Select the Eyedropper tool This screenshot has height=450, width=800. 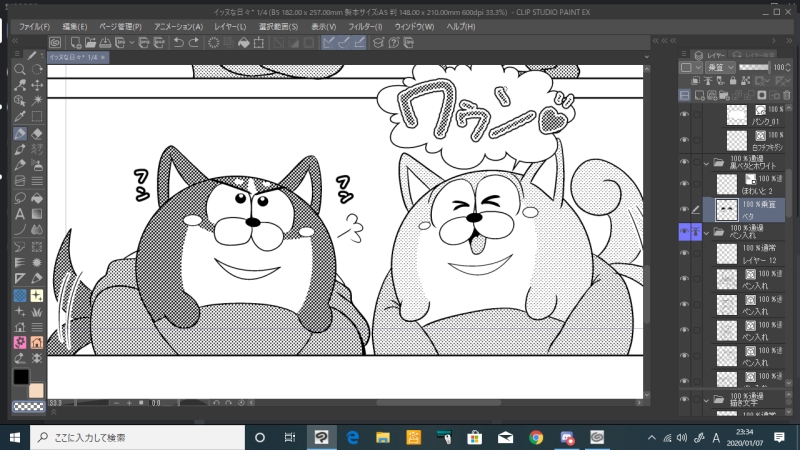tap(20, 116)
